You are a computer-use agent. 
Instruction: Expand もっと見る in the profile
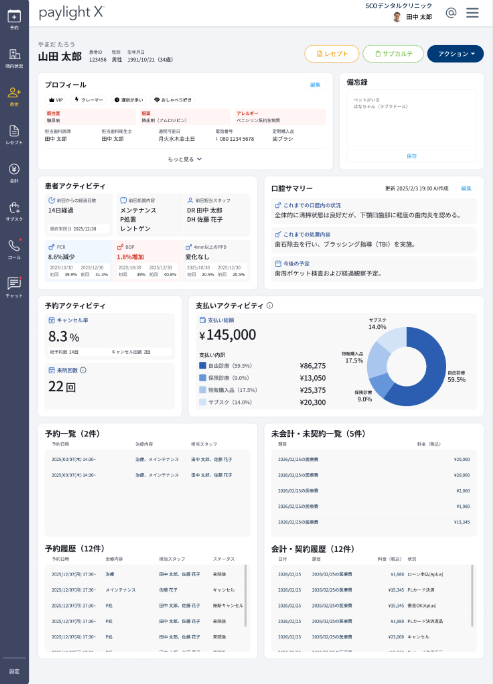[x=185, y=159]
